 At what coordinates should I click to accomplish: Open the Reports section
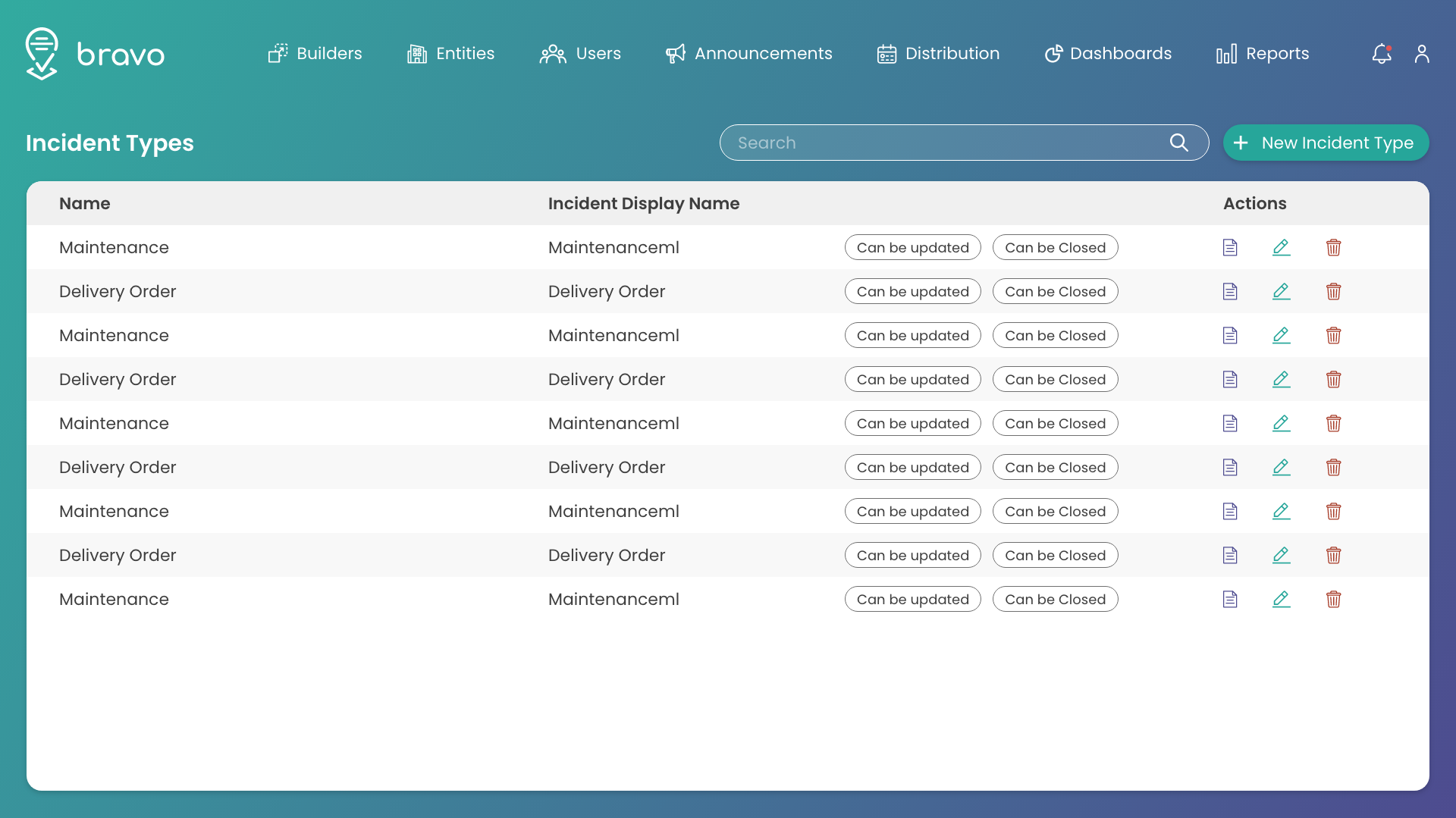pyautogui.click(x=1262, y=53)
